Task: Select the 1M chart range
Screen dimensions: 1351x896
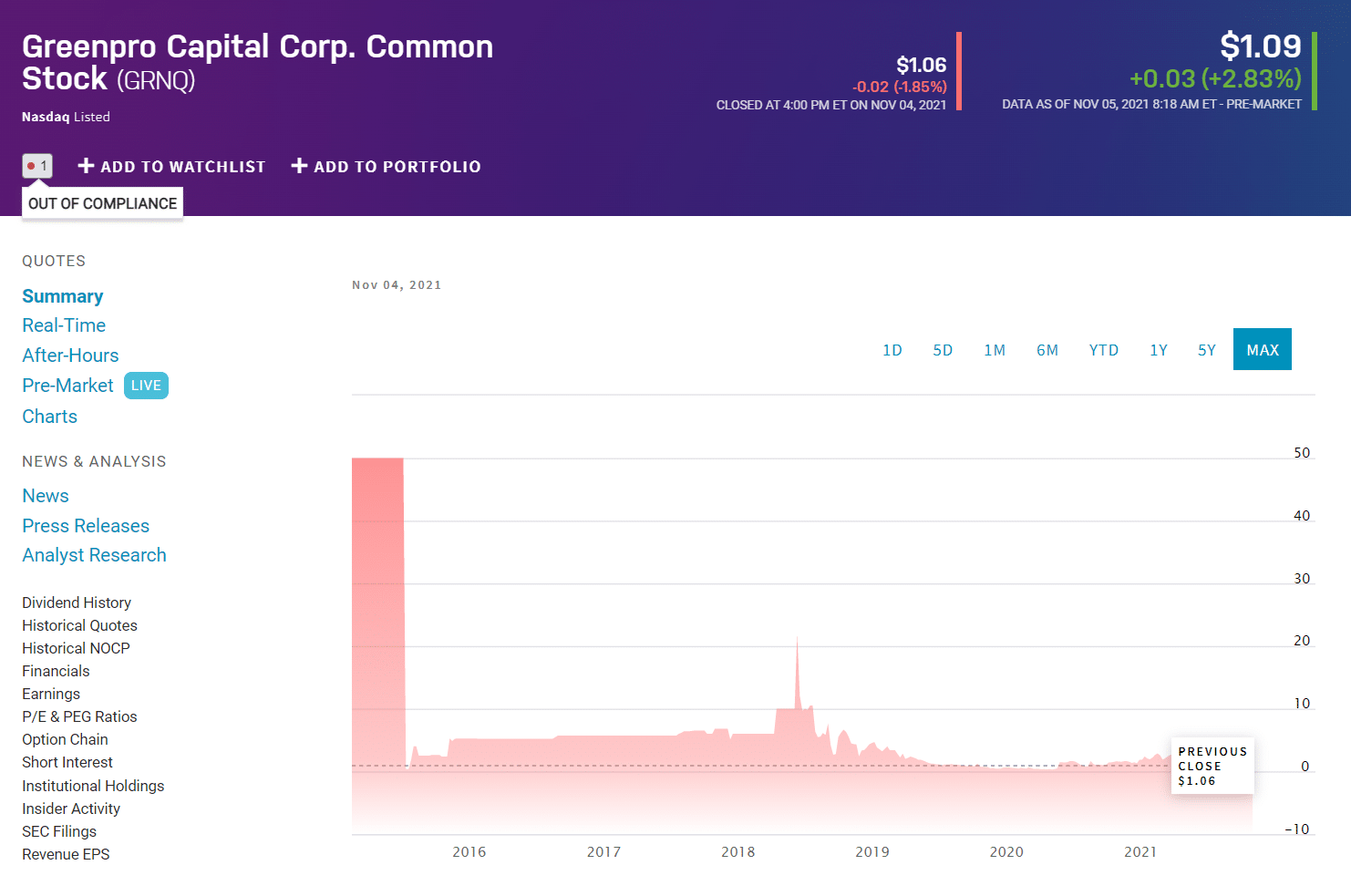Action: point(995,350)
